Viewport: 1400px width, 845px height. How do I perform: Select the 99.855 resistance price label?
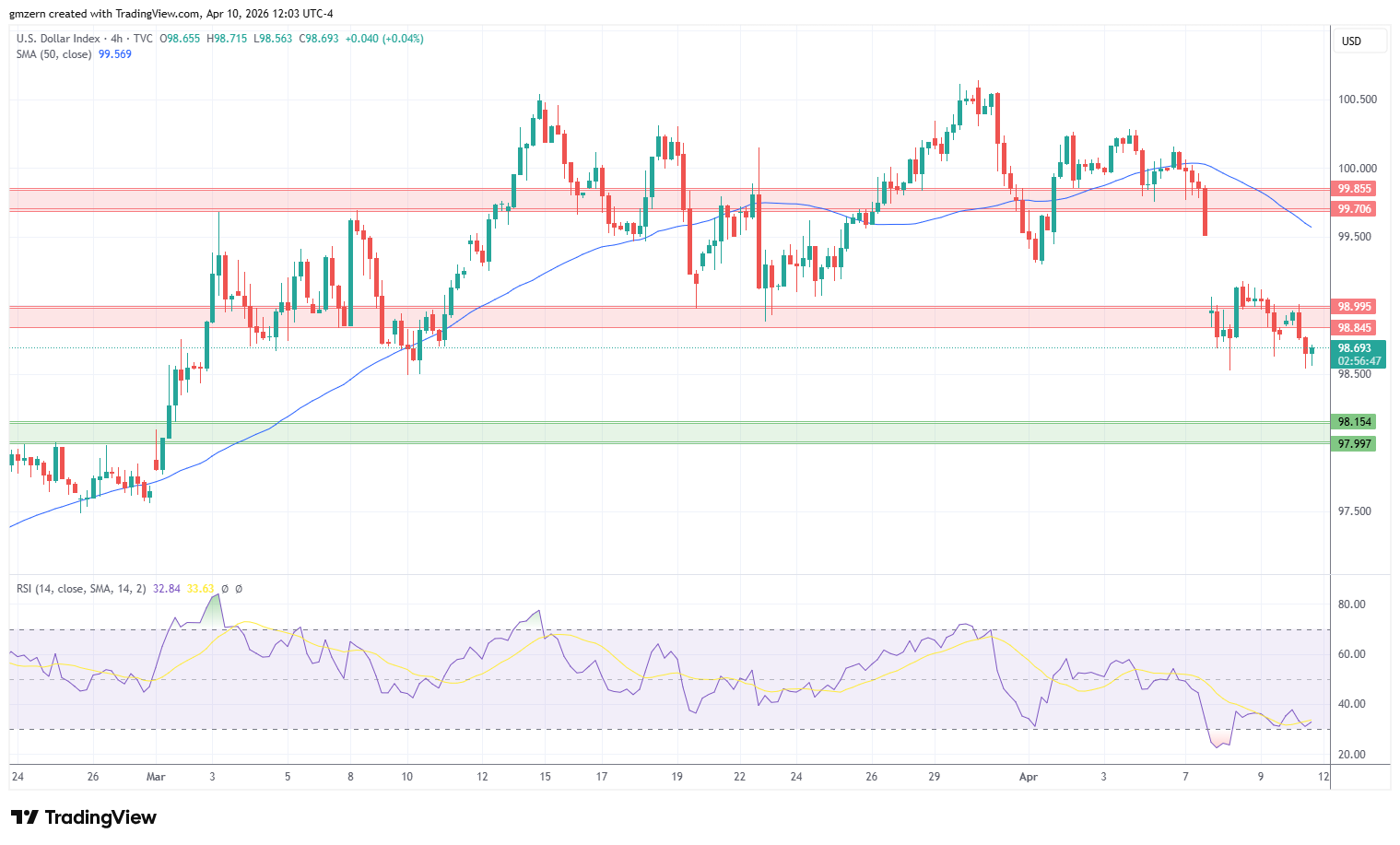[1355, 189]
